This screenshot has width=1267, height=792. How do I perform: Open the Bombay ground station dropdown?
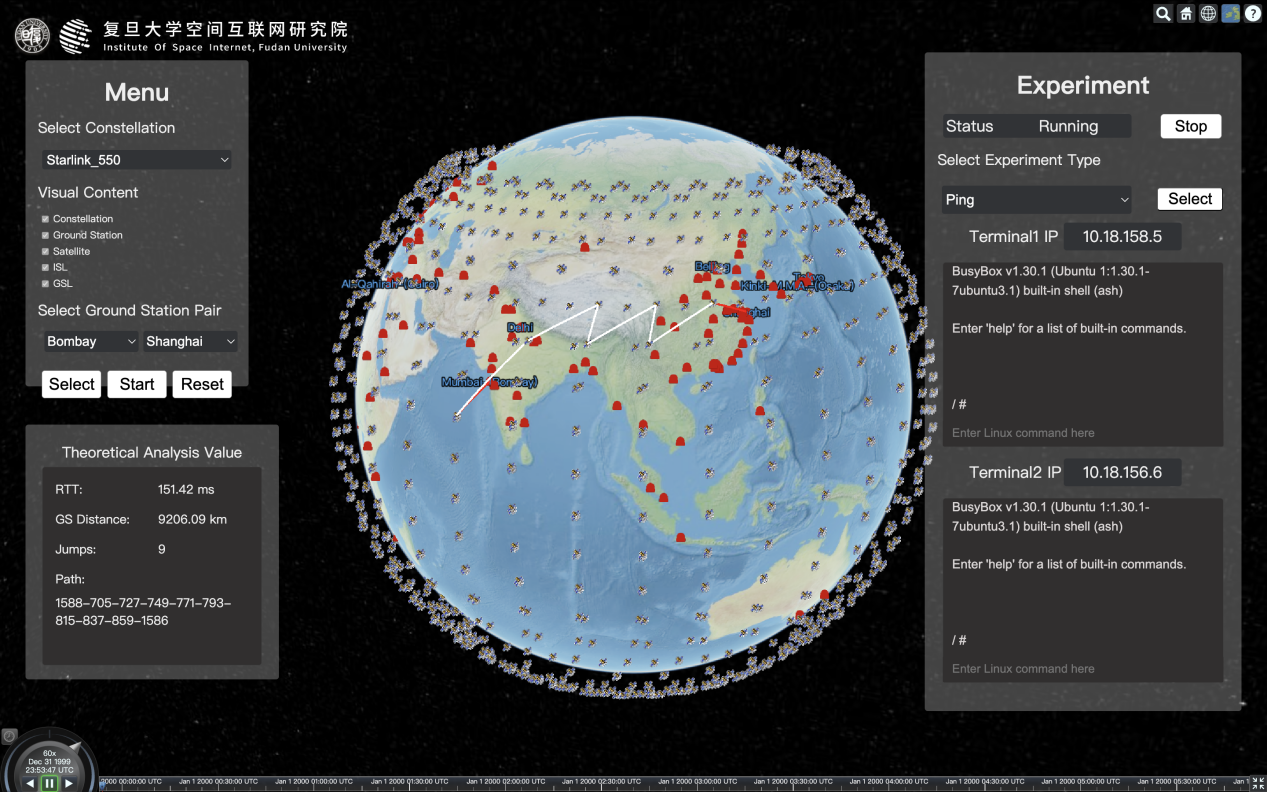[x=90, y=342]
